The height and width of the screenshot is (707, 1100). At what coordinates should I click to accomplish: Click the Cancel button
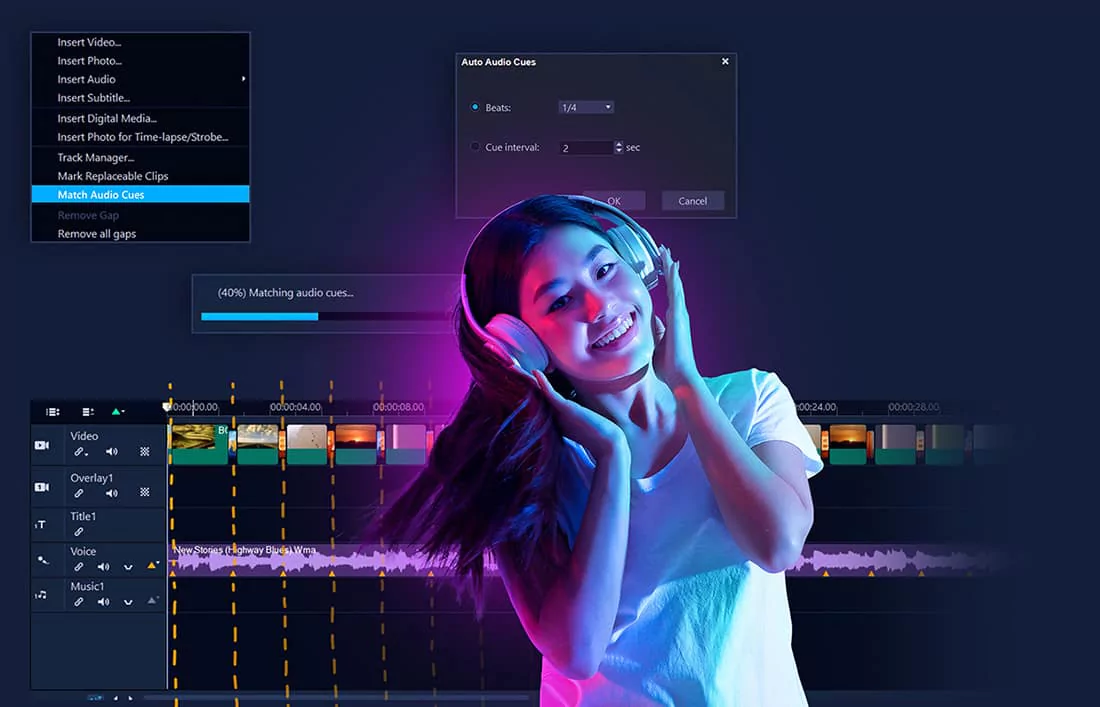692,200
